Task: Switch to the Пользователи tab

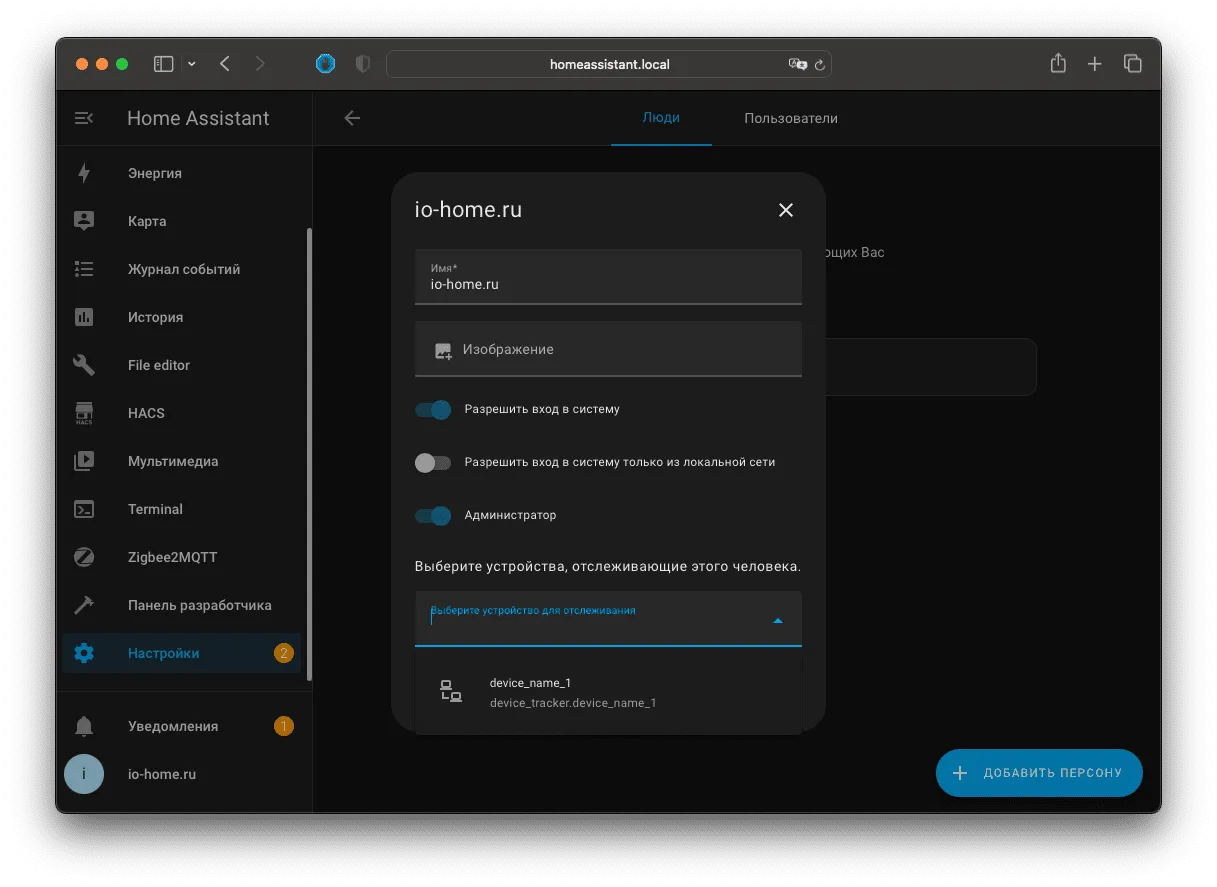Action: click(x=791, y=118)
